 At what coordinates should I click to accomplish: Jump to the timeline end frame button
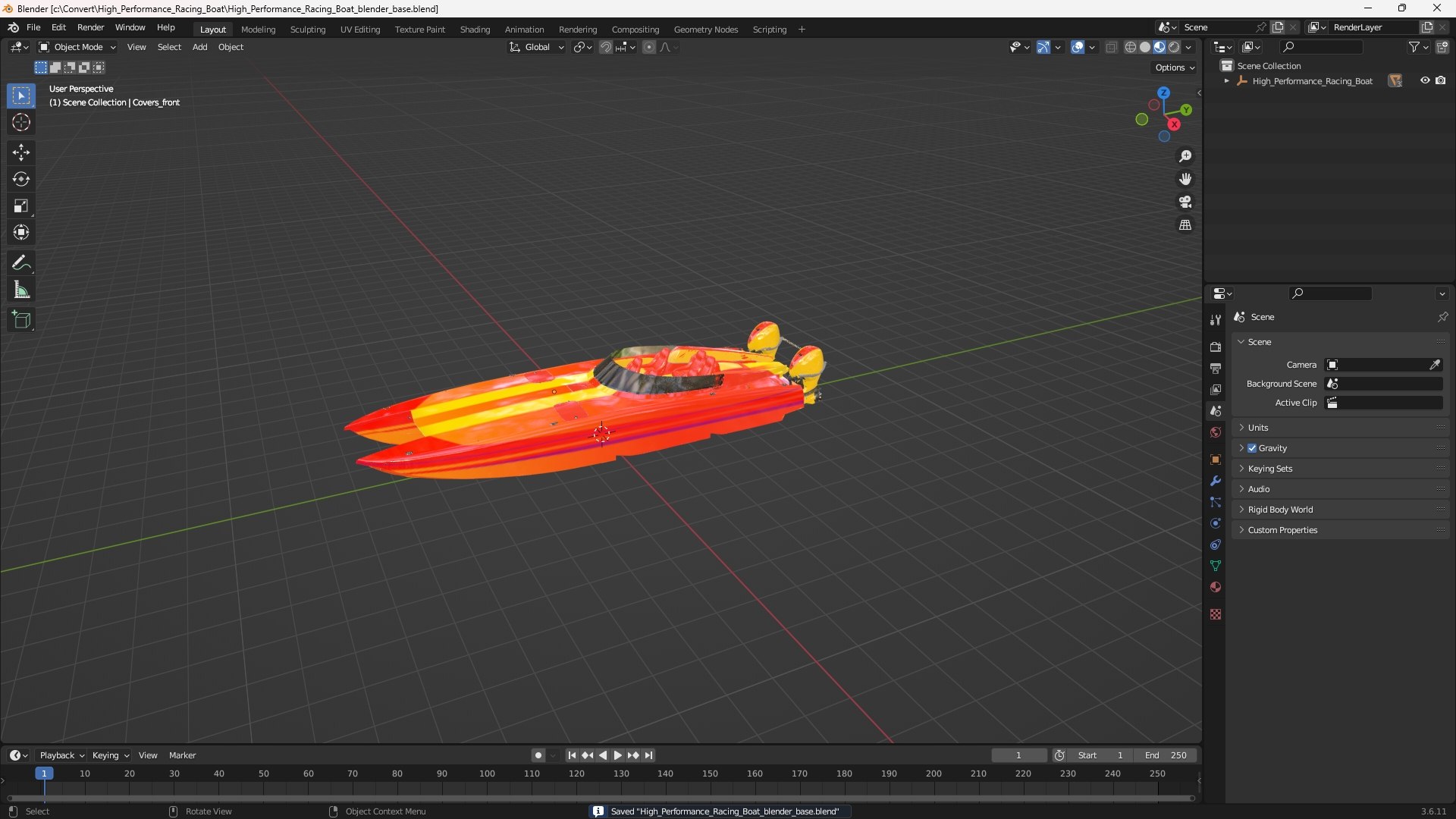pyautogui.click(x=649, y=755)
